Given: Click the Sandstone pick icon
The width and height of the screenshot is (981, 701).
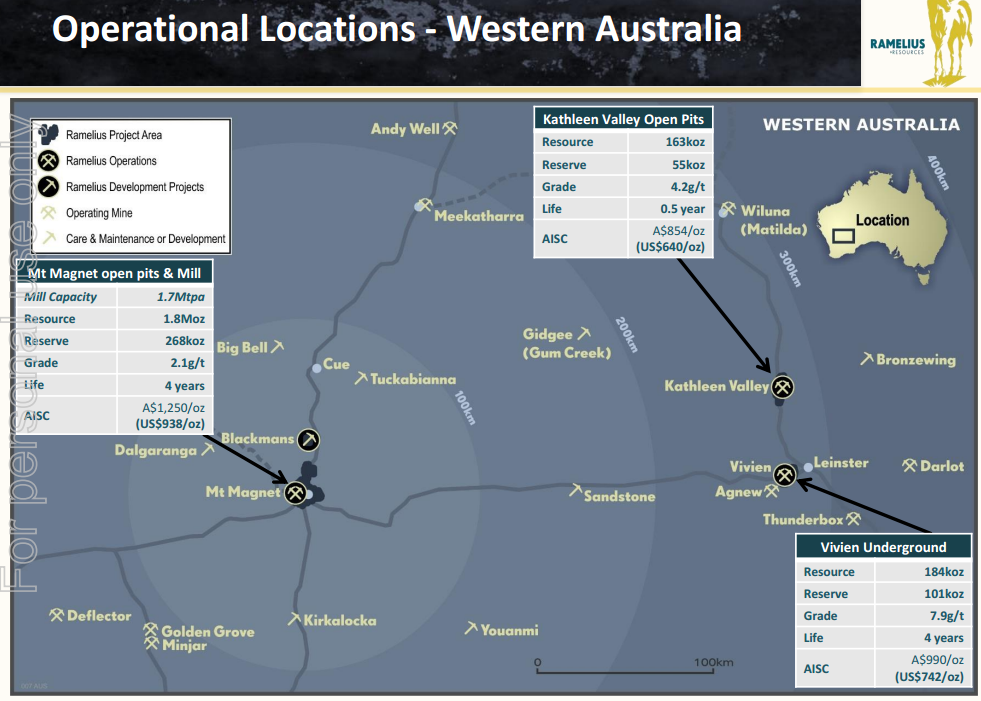Looking at the screenshot, I should tap(576, 490).
